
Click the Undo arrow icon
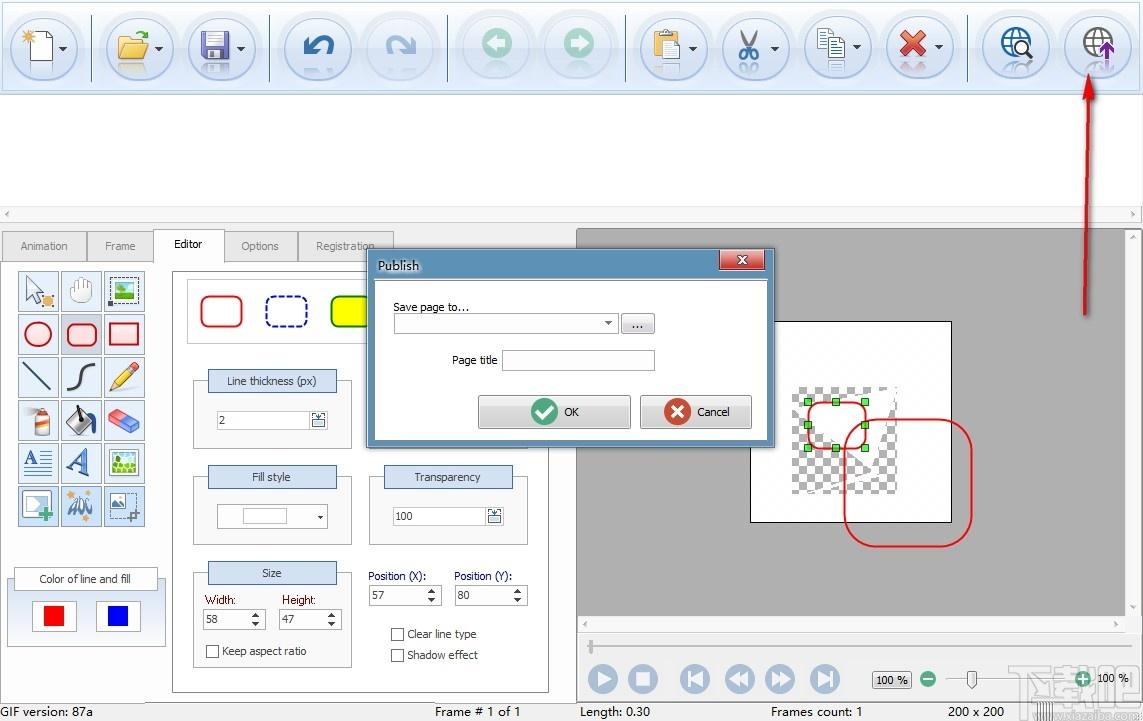tap(319, 47)
